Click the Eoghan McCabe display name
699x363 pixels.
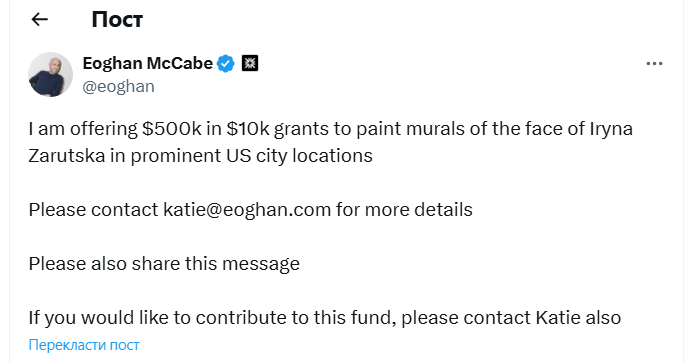[x=148, y=63]
